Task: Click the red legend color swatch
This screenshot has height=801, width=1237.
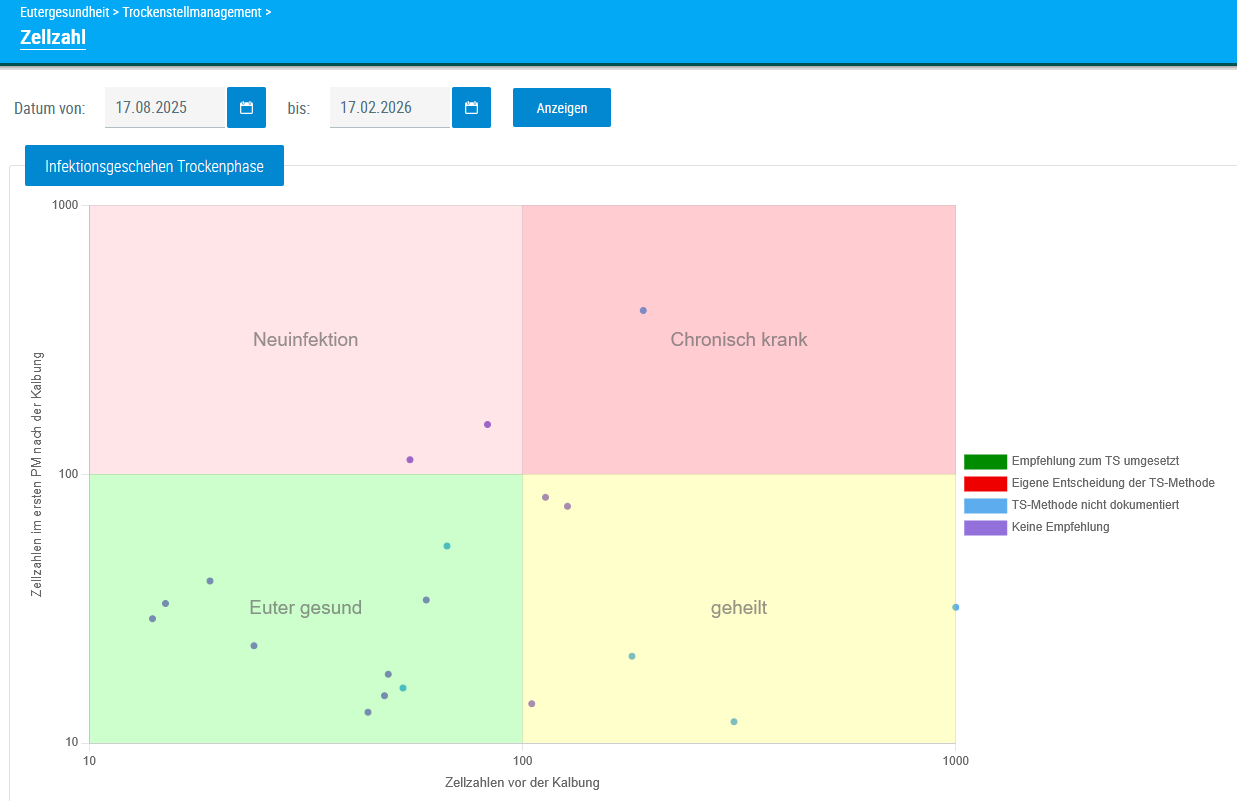Action: (x=985, y=484)
